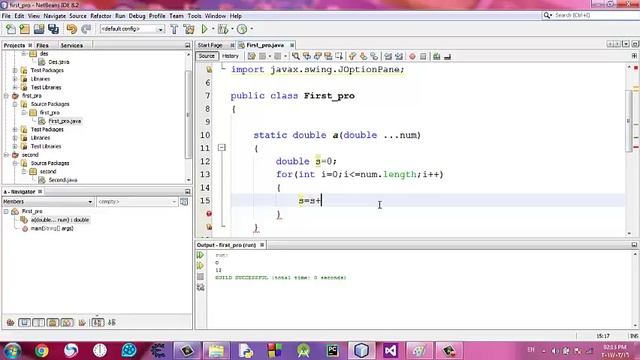Click the Undo arrow icon
The width and height of the screenshot is (640, 360).
pyautogui.click(x=71, y=29)
